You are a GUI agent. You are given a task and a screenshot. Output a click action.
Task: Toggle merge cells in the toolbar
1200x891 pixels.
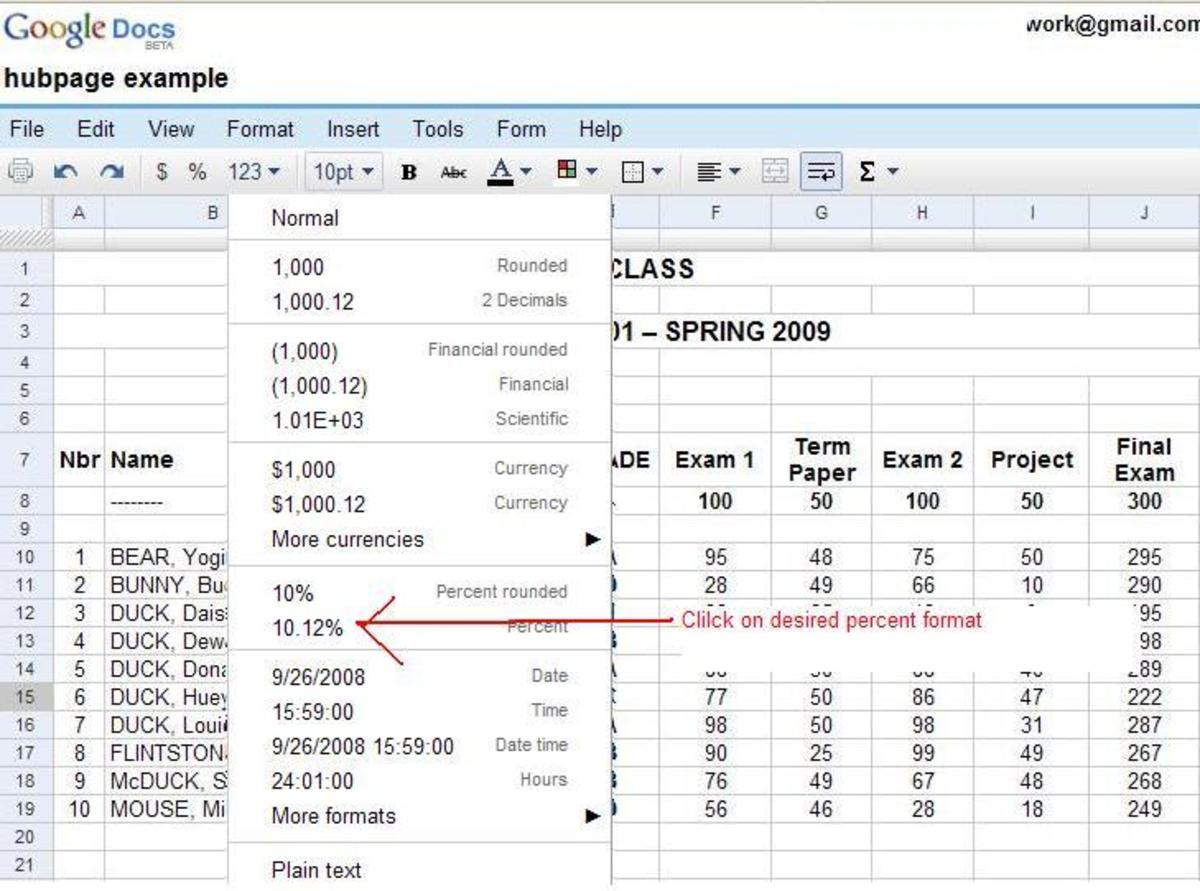tap(775, 170)
